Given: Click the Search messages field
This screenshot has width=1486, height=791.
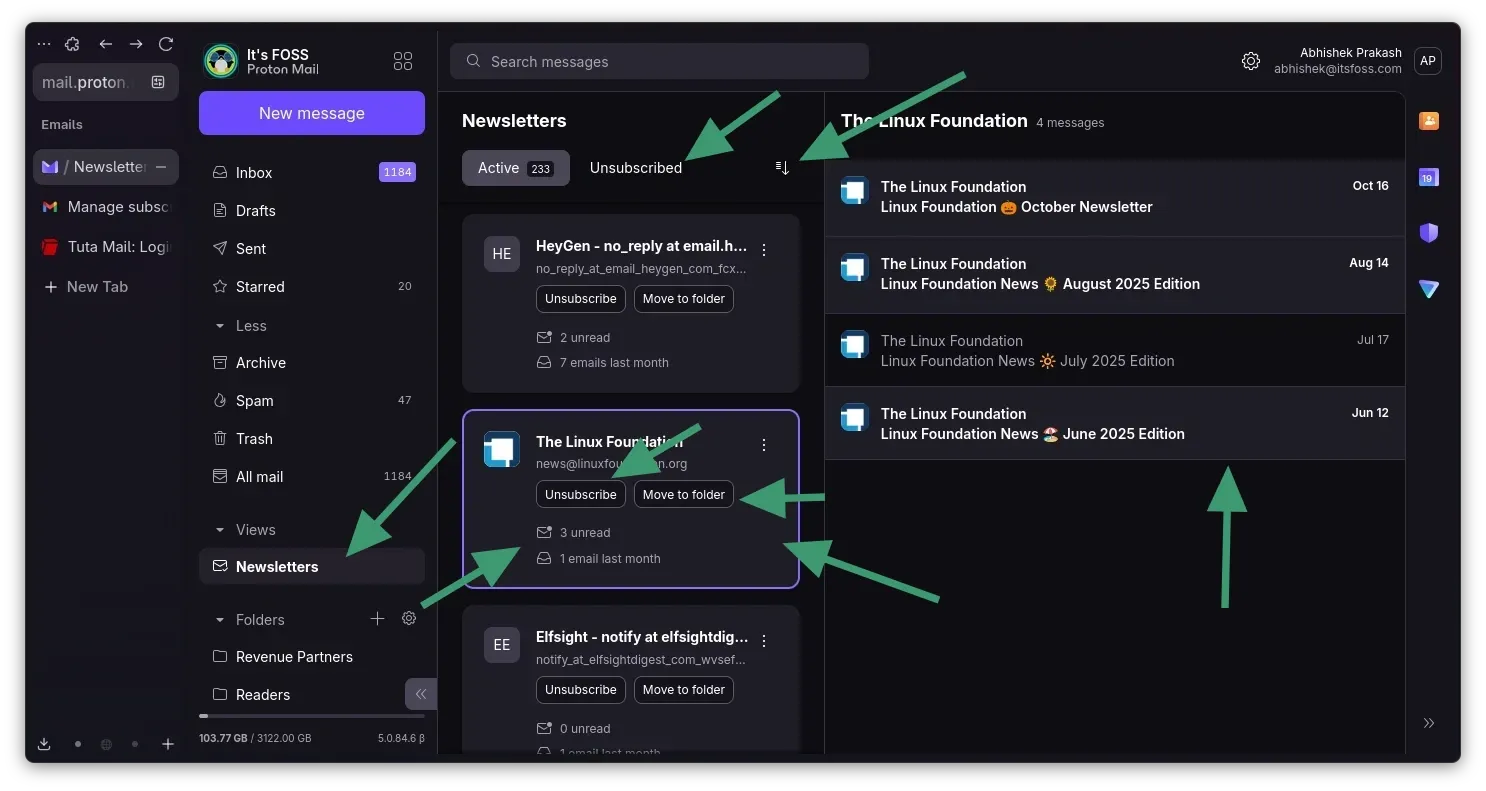Looking at the screenshot, I should 659,61.
